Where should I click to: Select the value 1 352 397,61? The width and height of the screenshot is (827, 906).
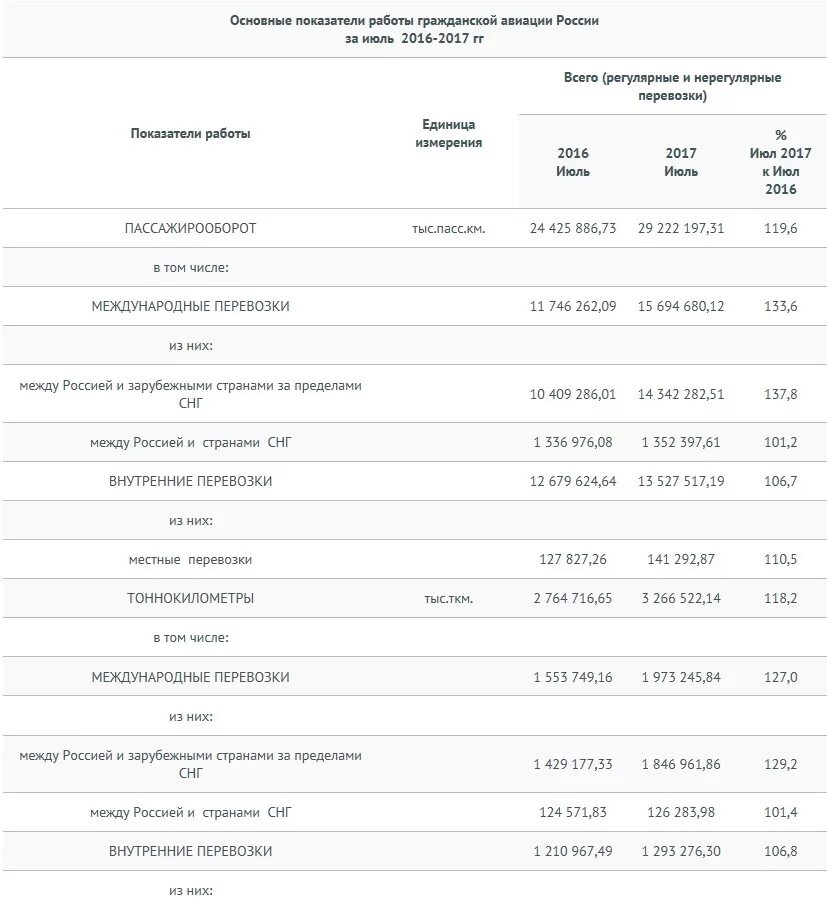click(681, 443)
